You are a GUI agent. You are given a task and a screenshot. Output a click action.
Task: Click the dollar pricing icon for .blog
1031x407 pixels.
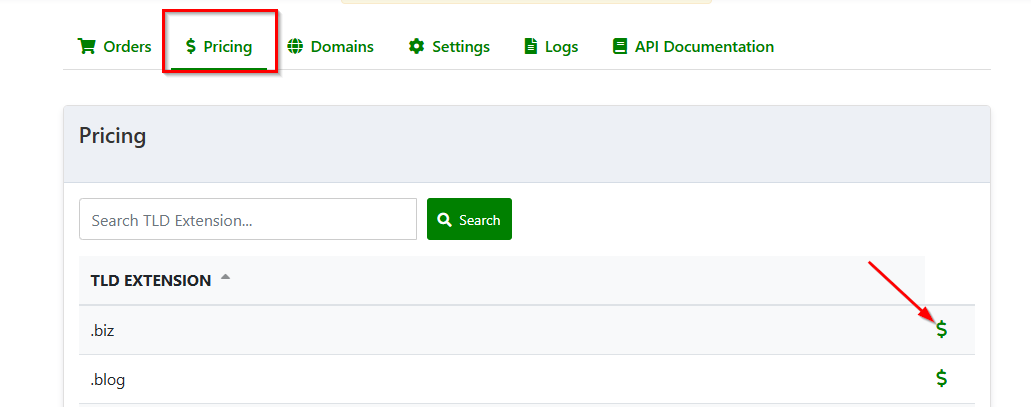(942, 378)
